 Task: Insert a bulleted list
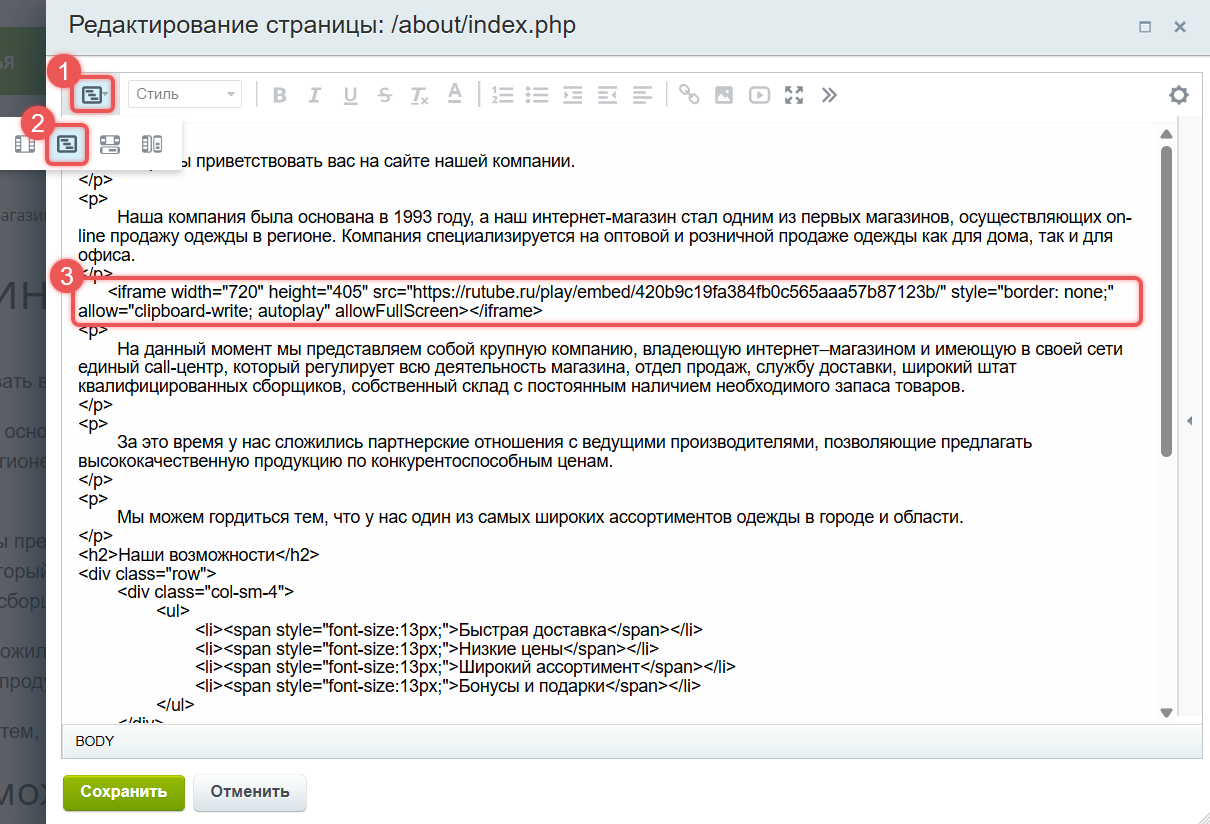[x=537, y=95]
